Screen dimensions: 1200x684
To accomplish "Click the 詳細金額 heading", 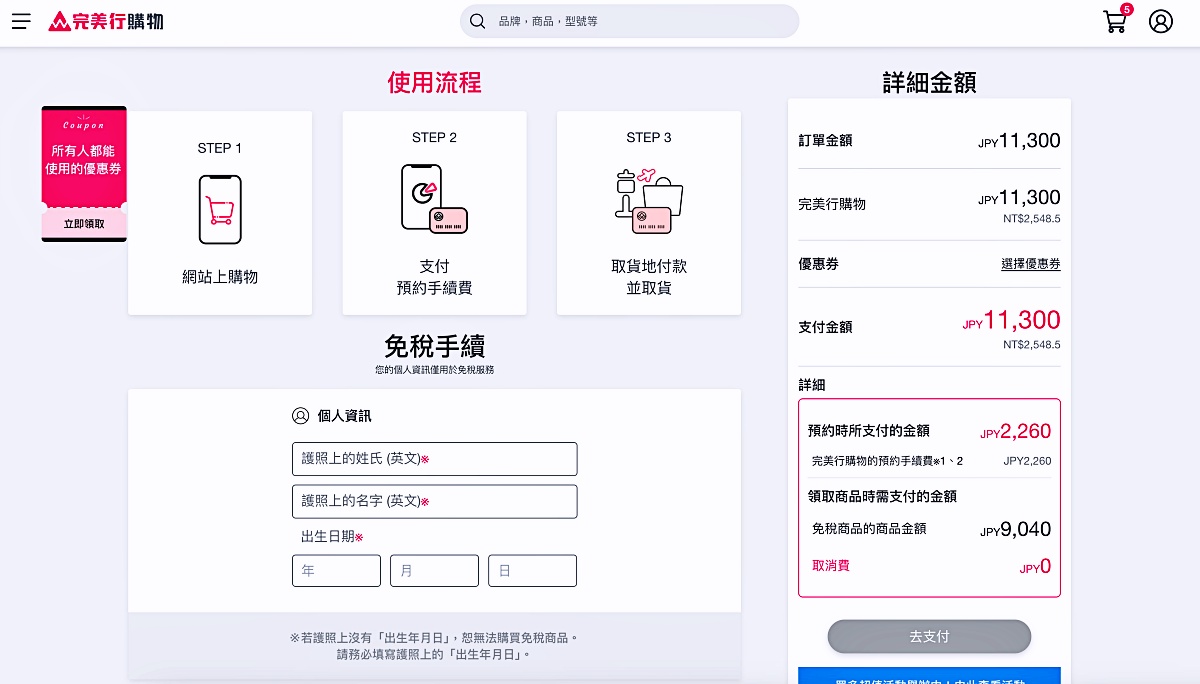I will [929, 82].
